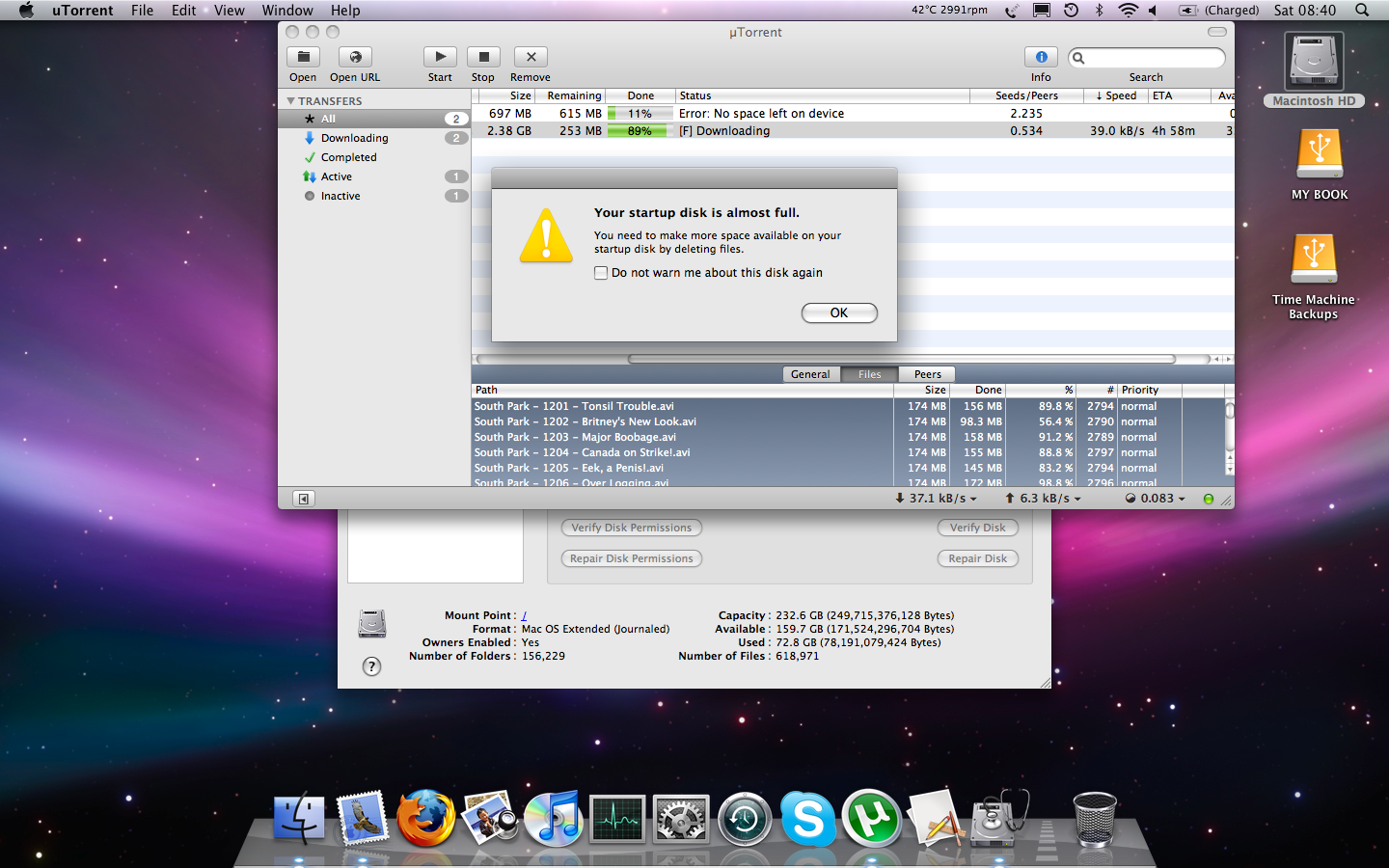Click the Disk Utility help question mark
The image size is (1389, 868).
click(371, 666)
